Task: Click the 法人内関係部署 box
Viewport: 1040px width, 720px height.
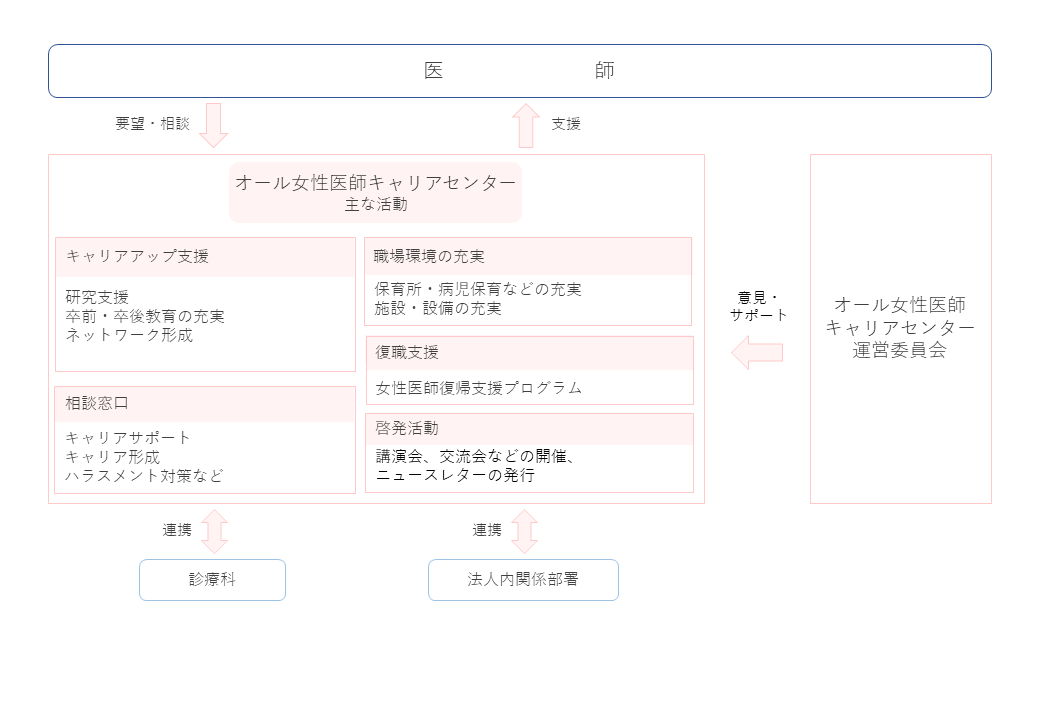Action: tap(523, 580)
